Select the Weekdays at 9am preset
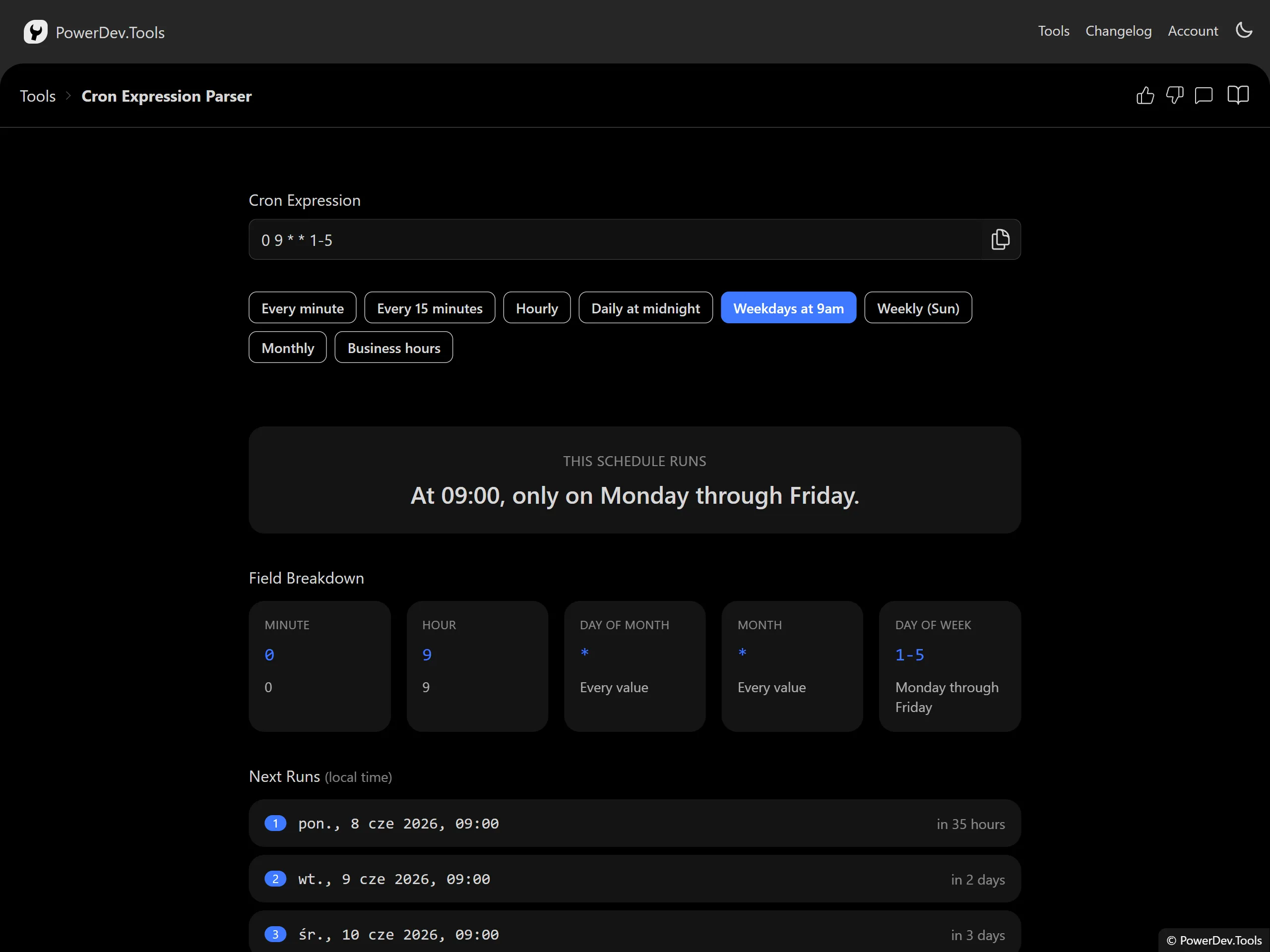This screenshot has height=952, width=1270. click(x=788, y=307)
